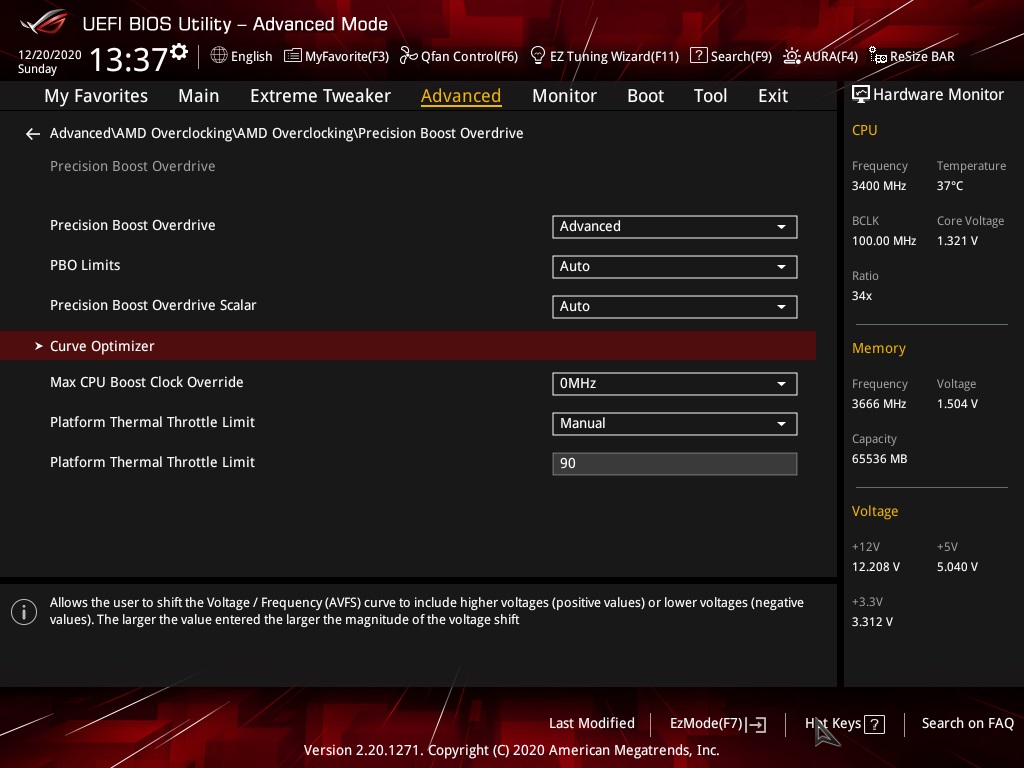Select the Advanced tab
This screenshot has height=768, width=1024.
(461, 96)
